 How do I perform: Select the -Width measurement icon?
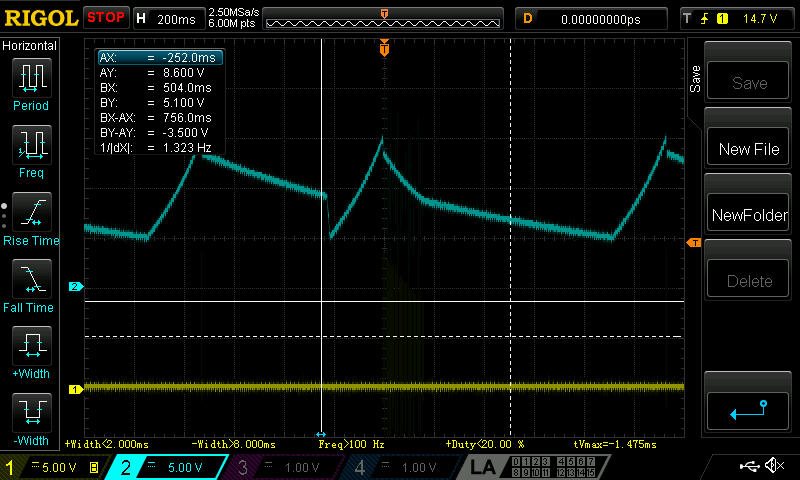[x=32, y=413]
